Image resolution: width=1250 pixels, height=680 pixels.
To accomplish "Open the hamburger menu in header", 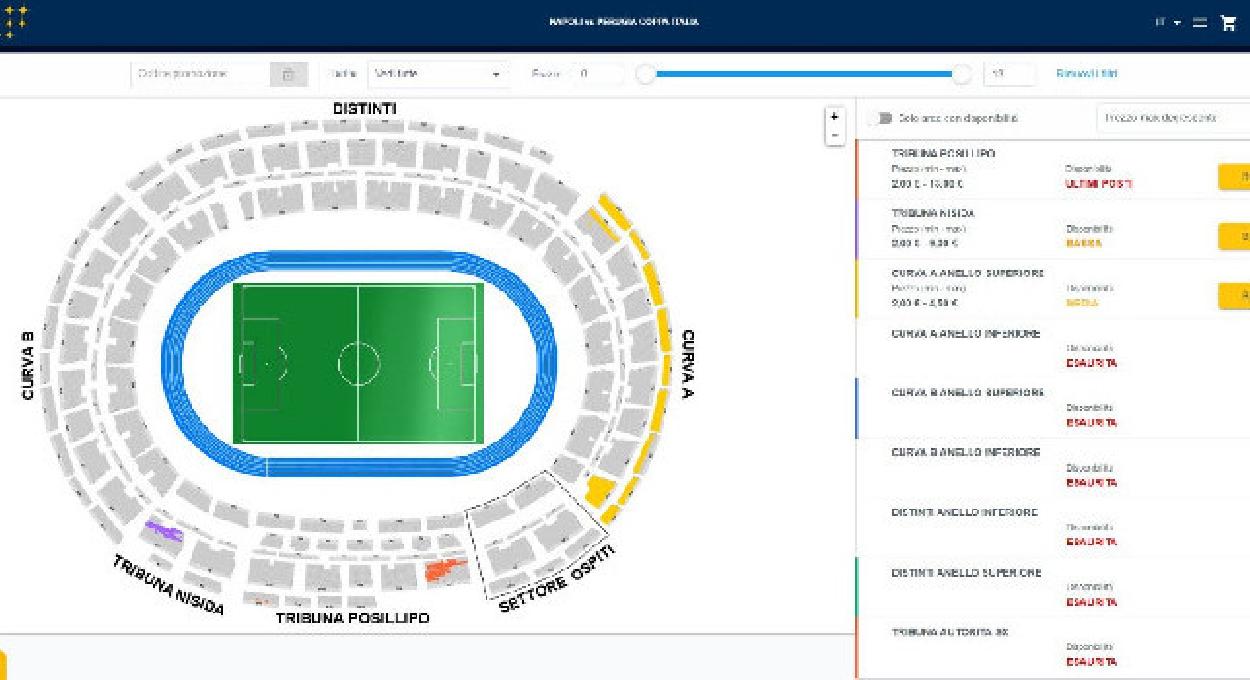I will (1200, 23).
